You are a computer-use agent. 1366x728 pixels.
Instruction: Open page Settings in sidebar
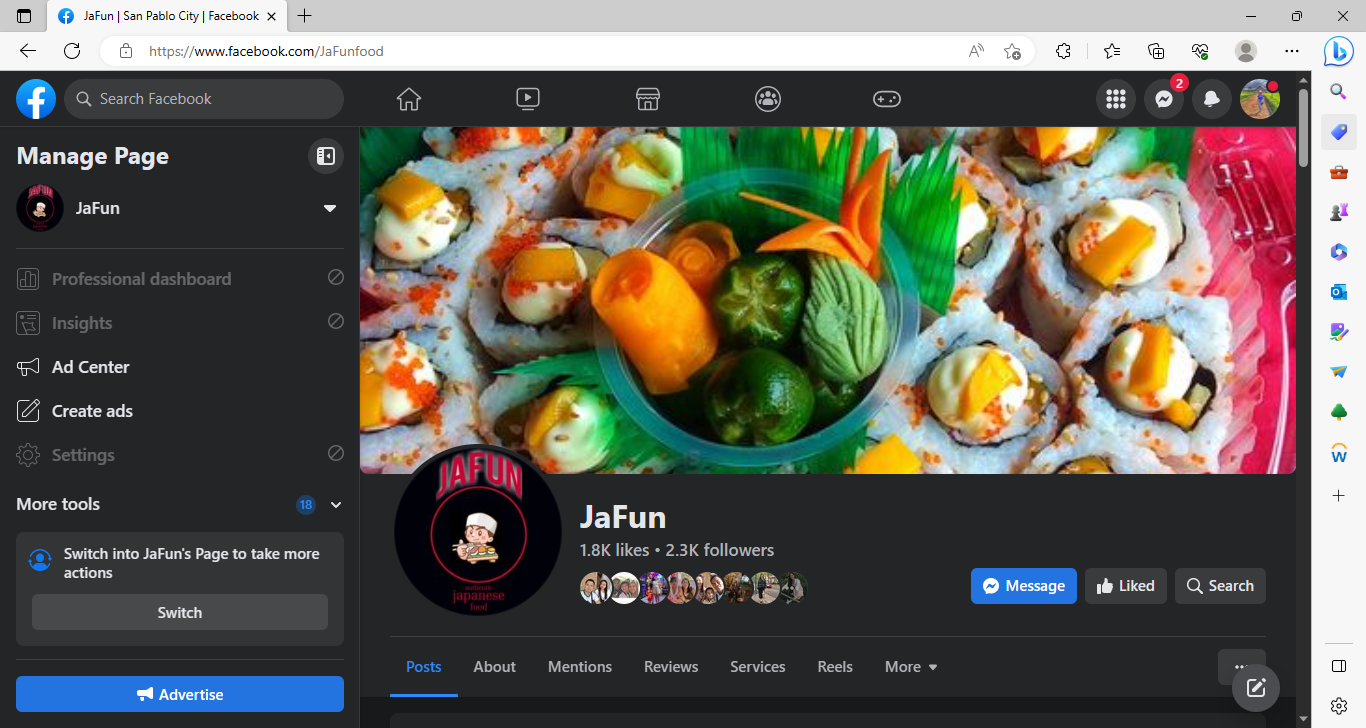(180, 455)
